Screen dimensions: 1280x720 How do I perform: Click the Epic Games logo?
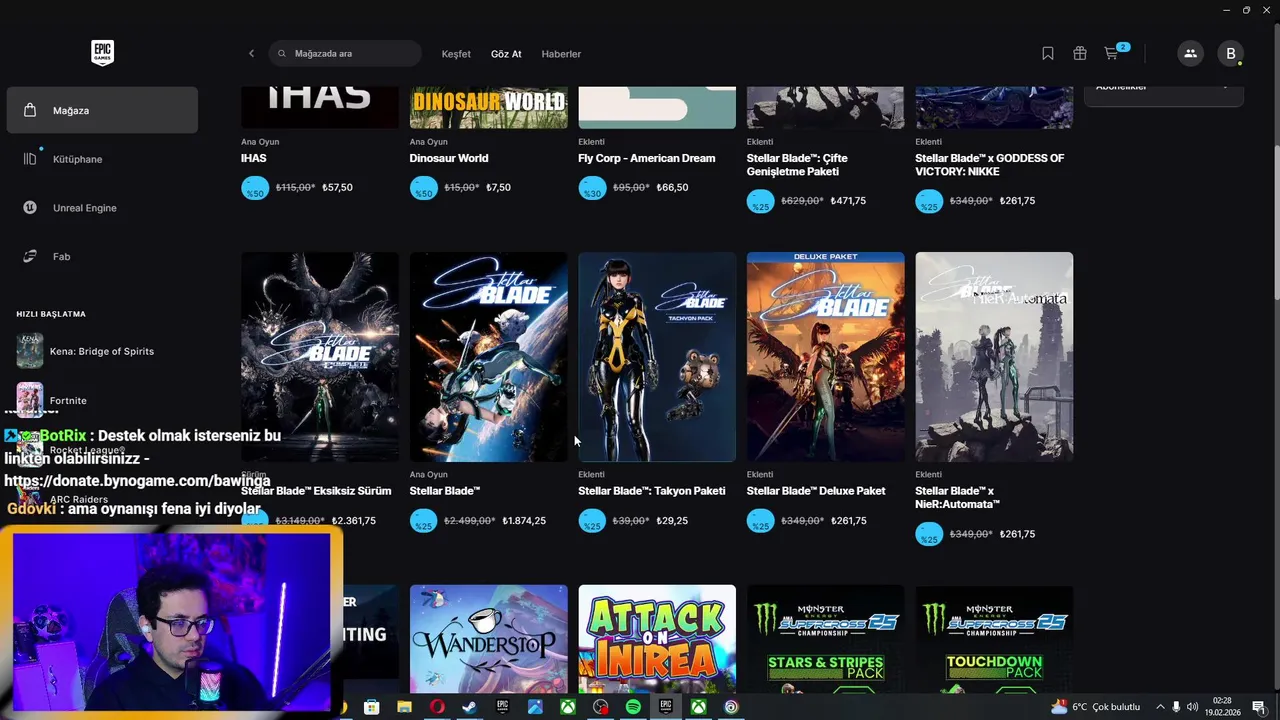click(x=102, y=53)
